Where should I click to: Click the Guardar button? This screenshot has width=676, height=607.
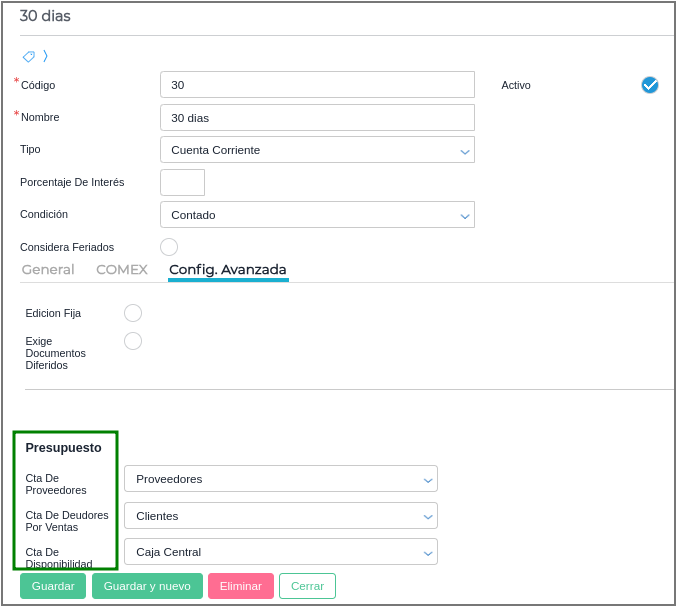[53, 586]
